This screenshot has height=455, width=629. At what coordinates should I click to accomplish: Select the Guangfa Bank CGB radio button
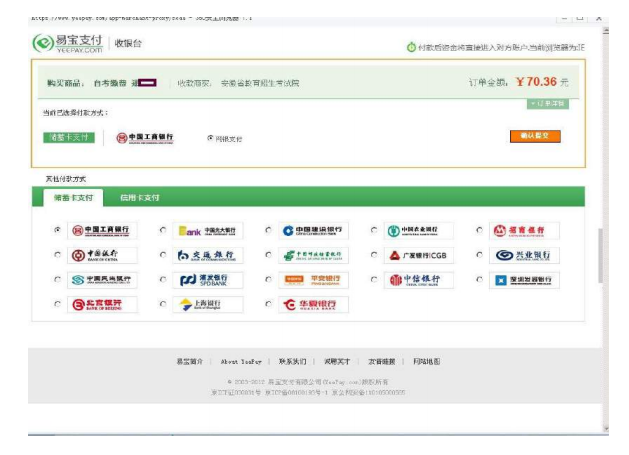tap(374, 256)
